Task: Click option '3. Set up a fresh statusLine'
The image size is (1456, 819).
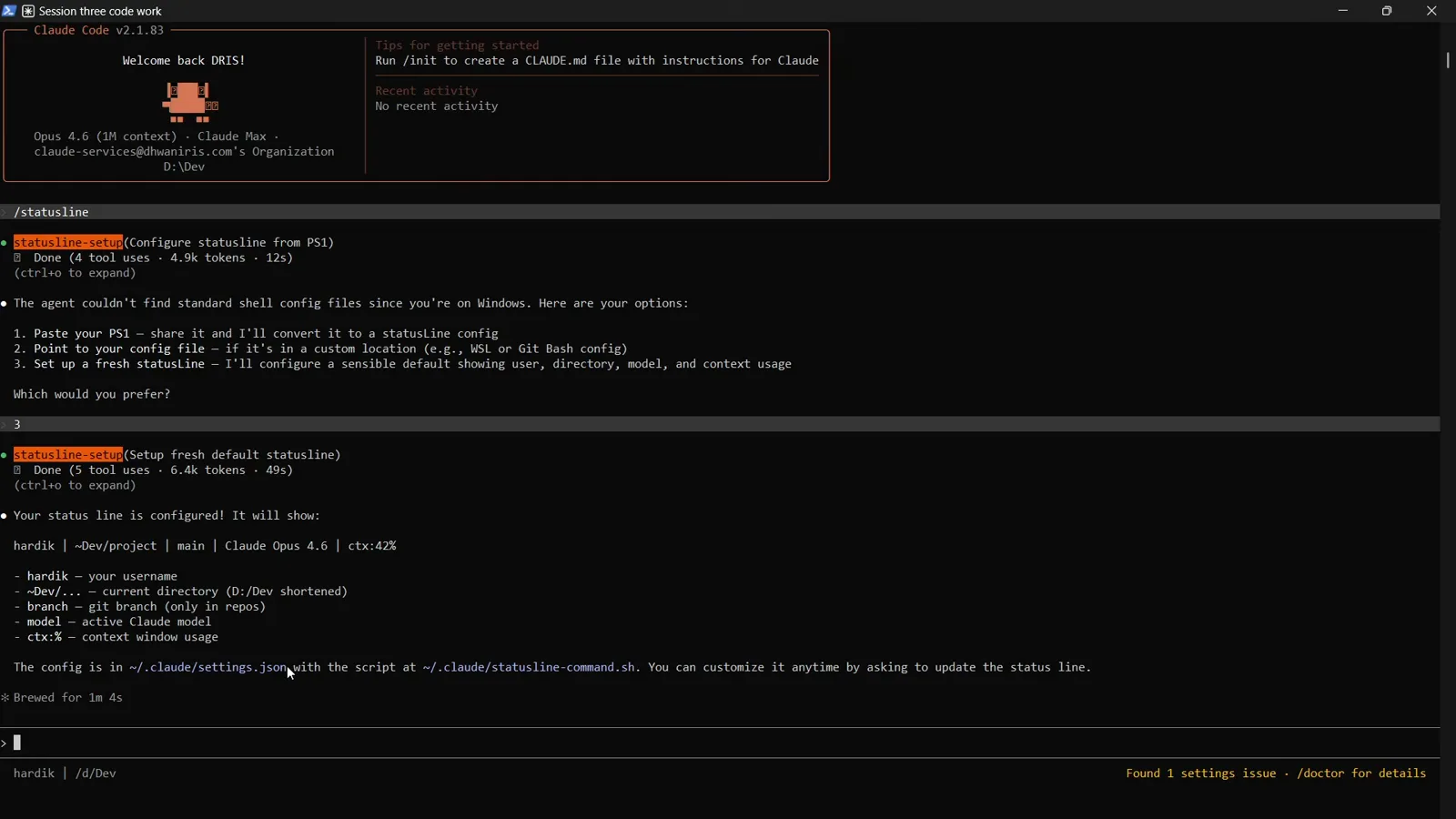Action: 403,363
